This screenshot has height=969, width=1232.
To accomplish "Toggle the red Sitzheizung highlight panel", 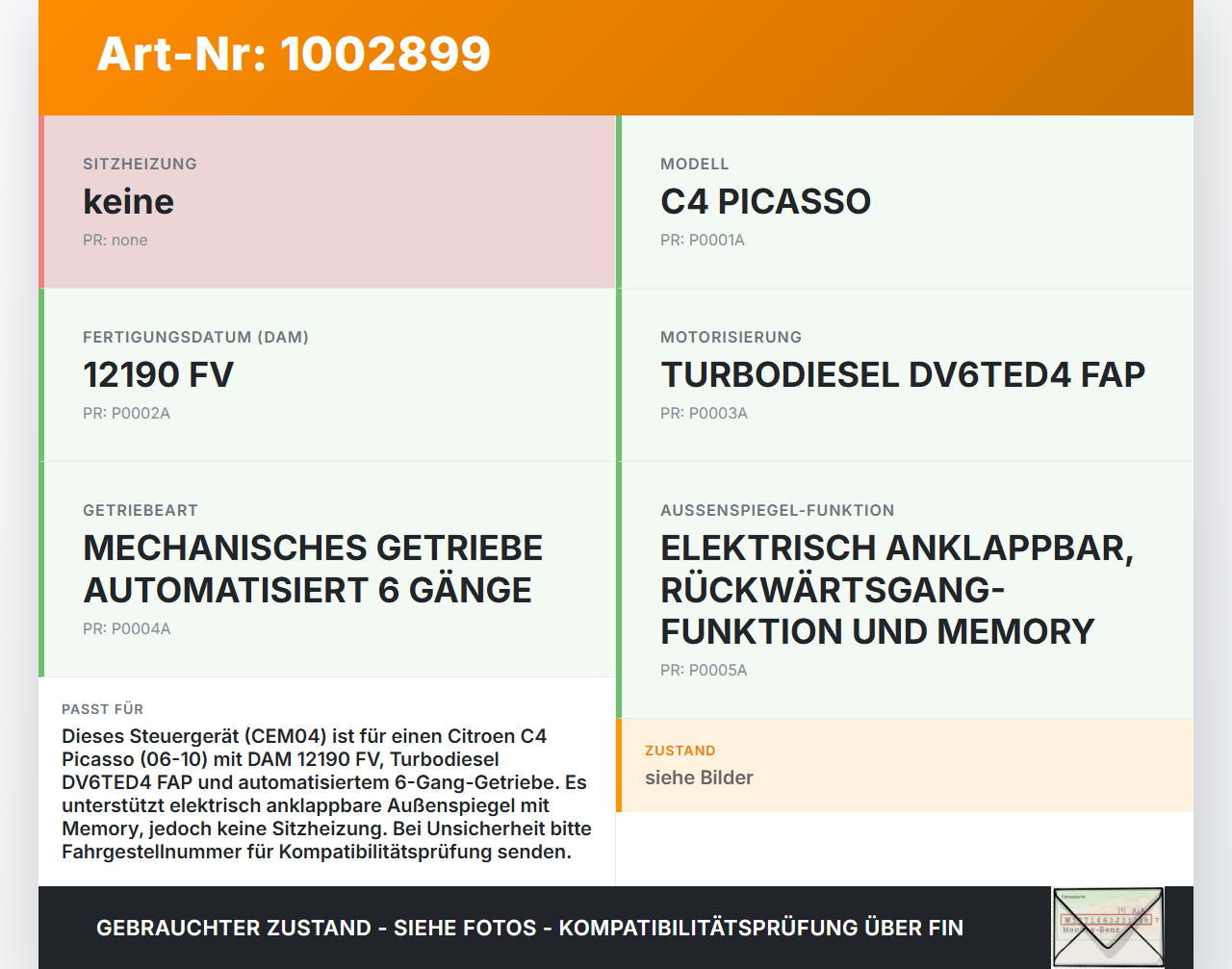I will (x=42, y=201).
